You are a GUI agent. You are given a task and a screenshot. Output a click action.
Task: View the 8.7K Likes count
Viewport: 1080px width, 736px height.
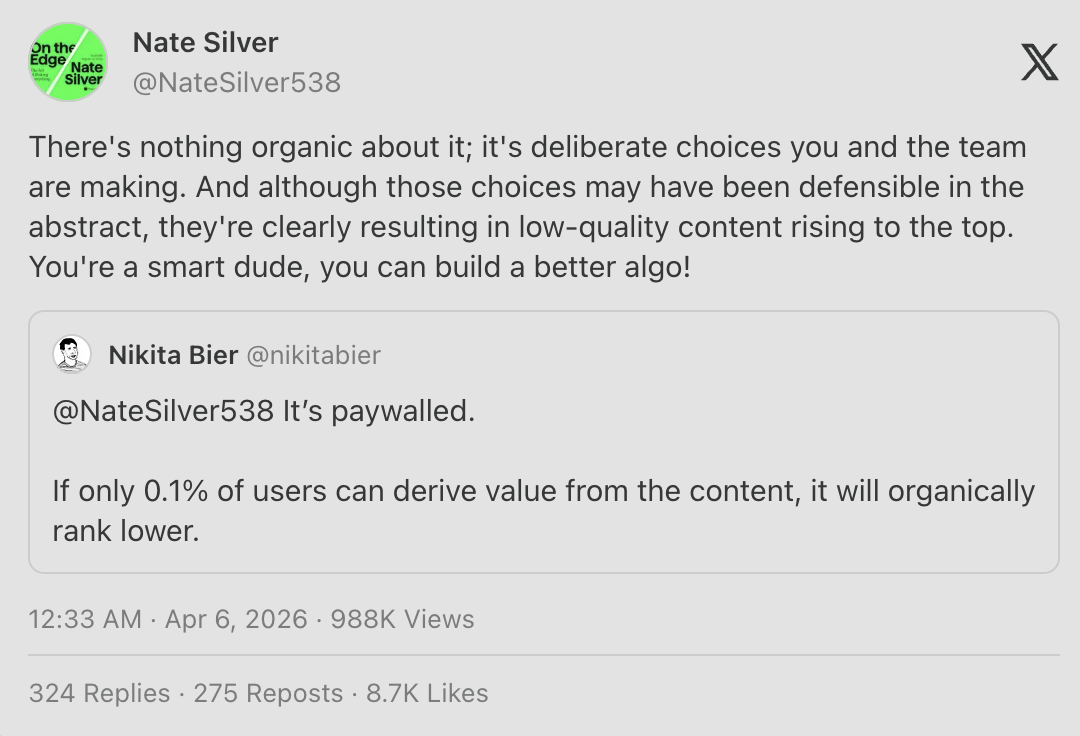coord(427,693)
